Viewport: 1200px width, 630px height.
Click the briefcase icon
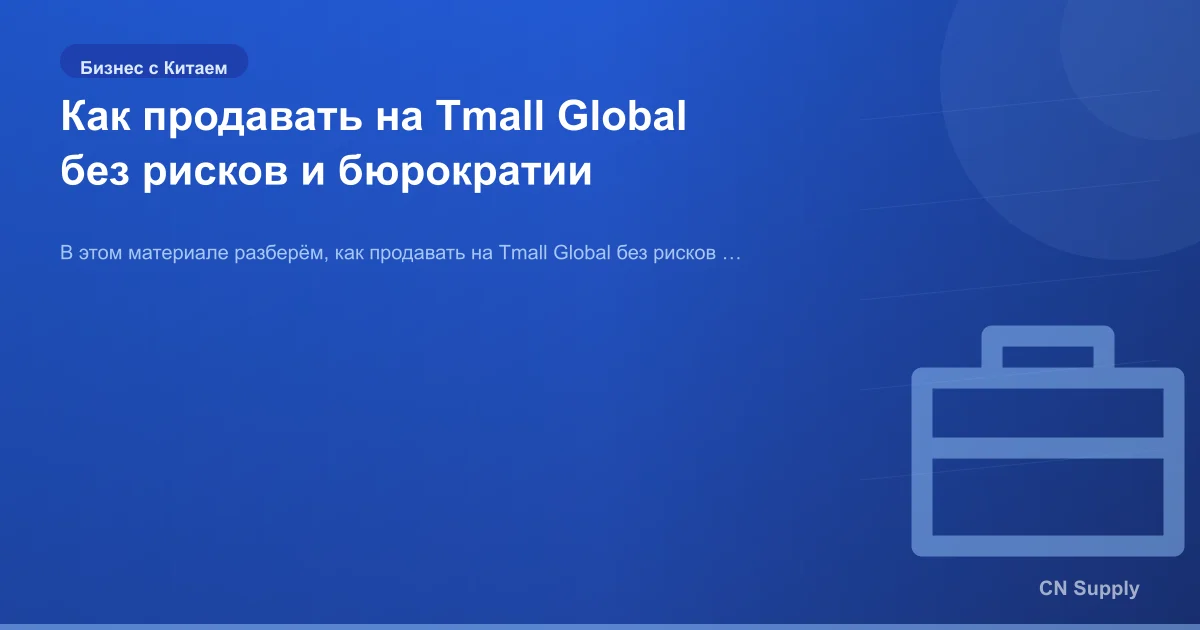click(1047, 441)
